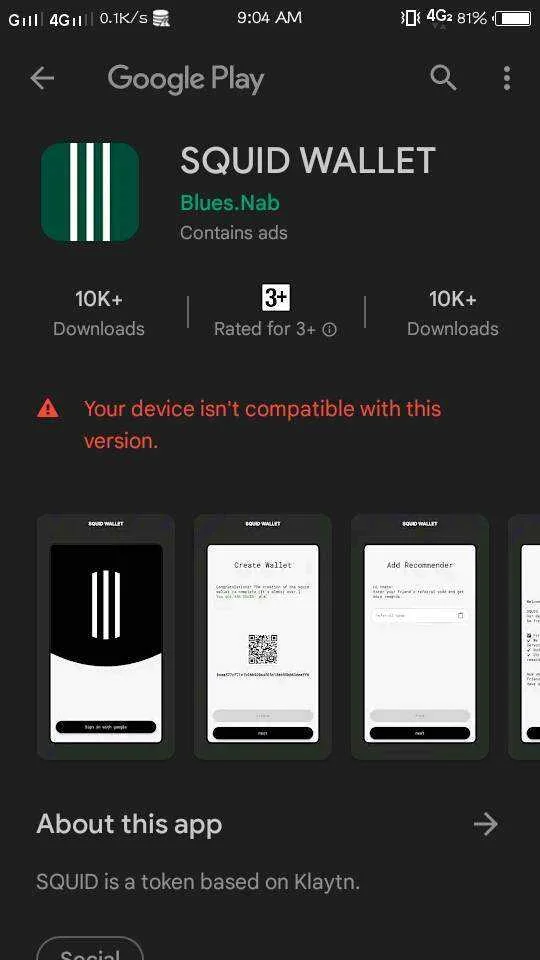Open the Add Recommender screenshot
This screenshot has width=540, height=960.
(419, 637)
